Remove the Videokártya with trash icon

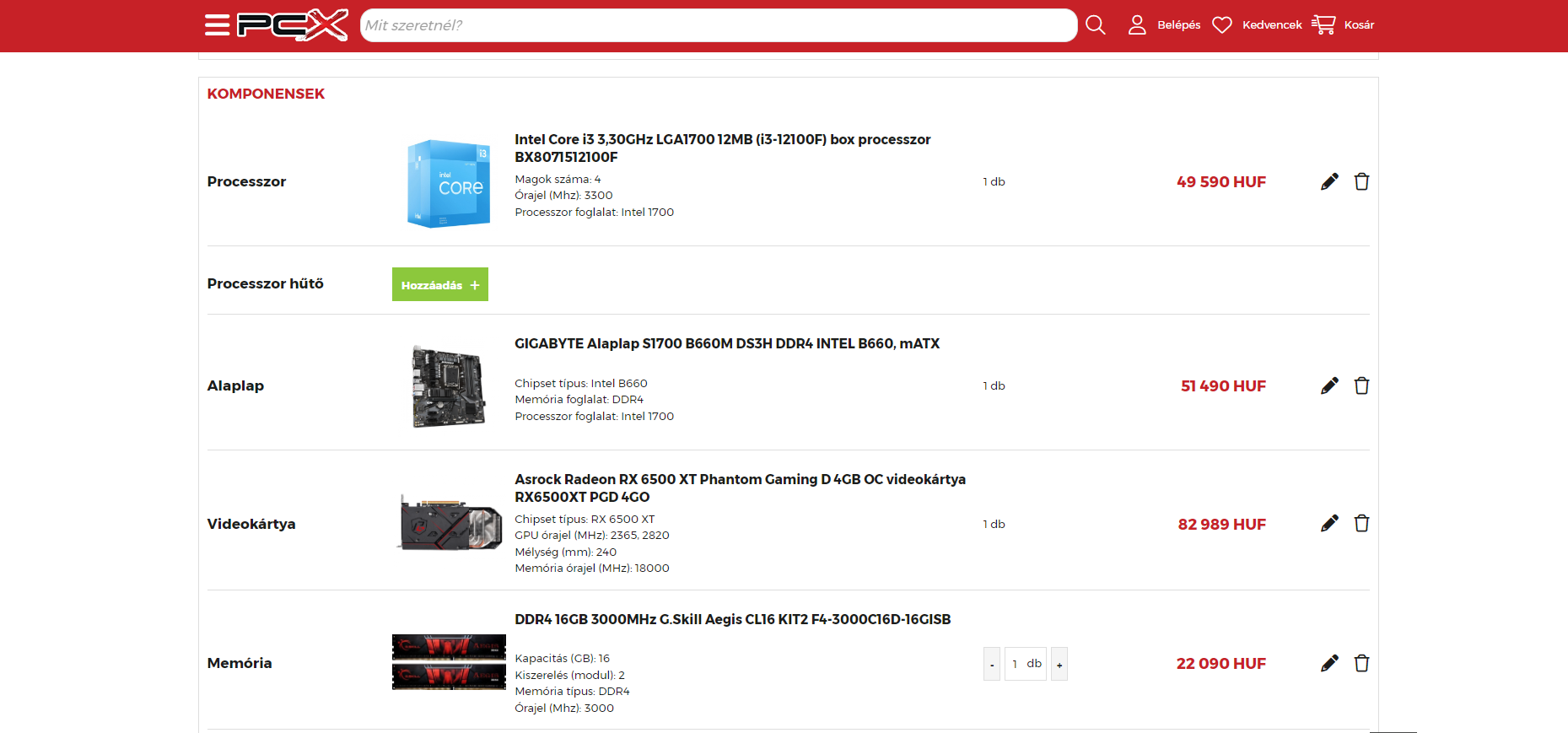(x=1361, y=523)
